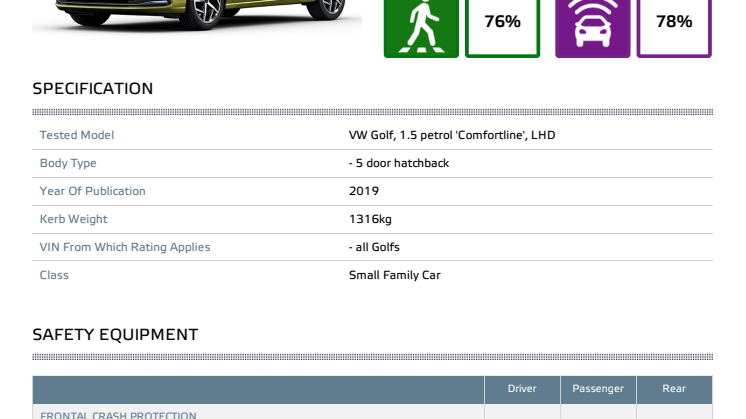Click the SPECIFICATION section heading
The image size is (746, 419).
pos(93,88)
